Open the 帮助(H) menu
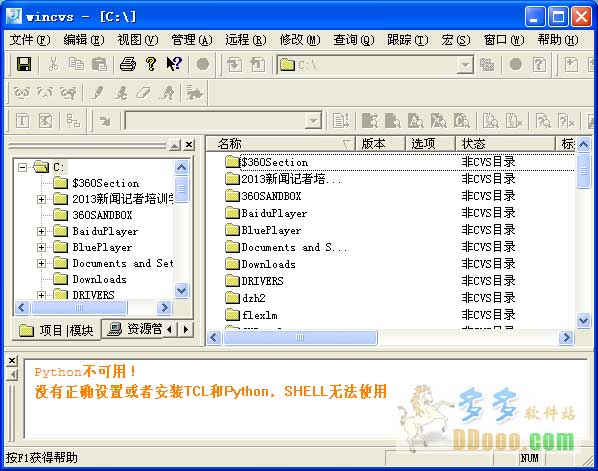The height and width of the screenshot is (471, 598). (x=558, y=40)
